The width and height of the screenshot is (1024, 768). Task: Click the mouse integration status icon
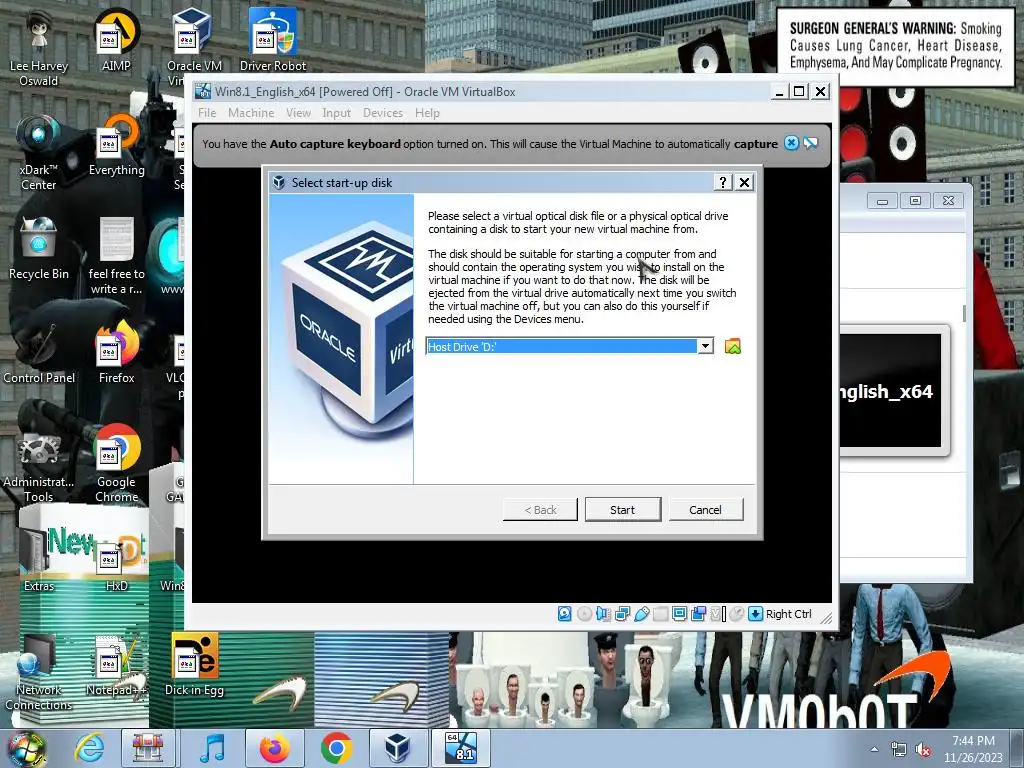click(x=737, y=614)
